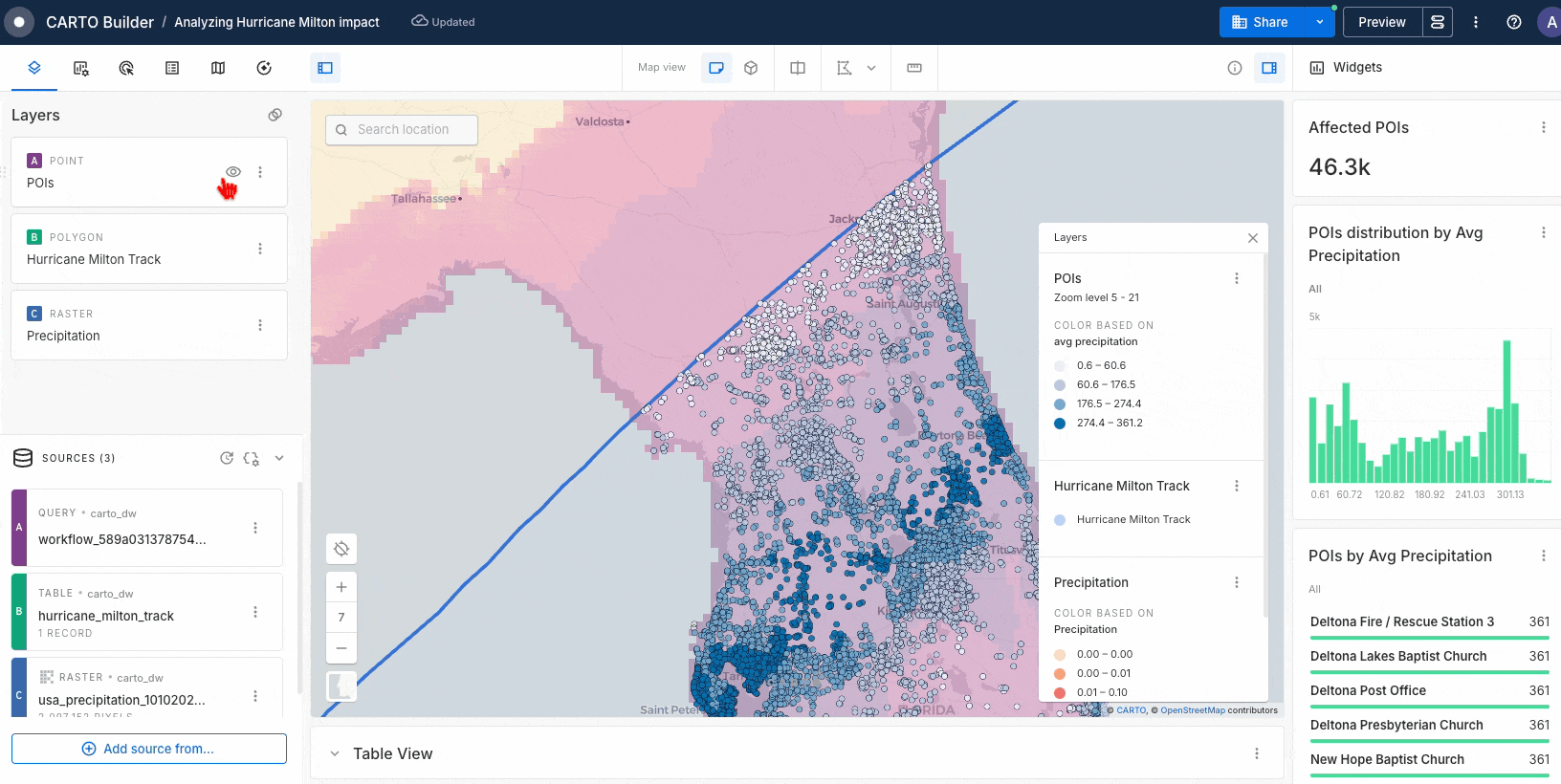
Task: Click the Search location field
Action: 402,130
